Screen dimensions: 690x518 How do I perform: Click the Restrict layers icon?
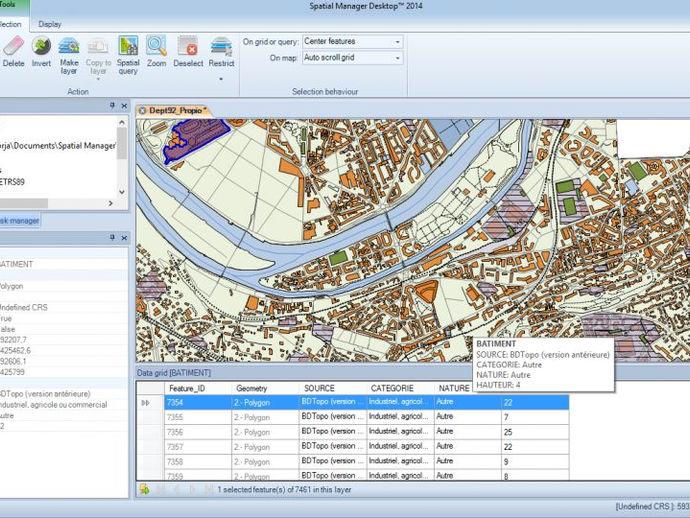(x=221, y=46)
